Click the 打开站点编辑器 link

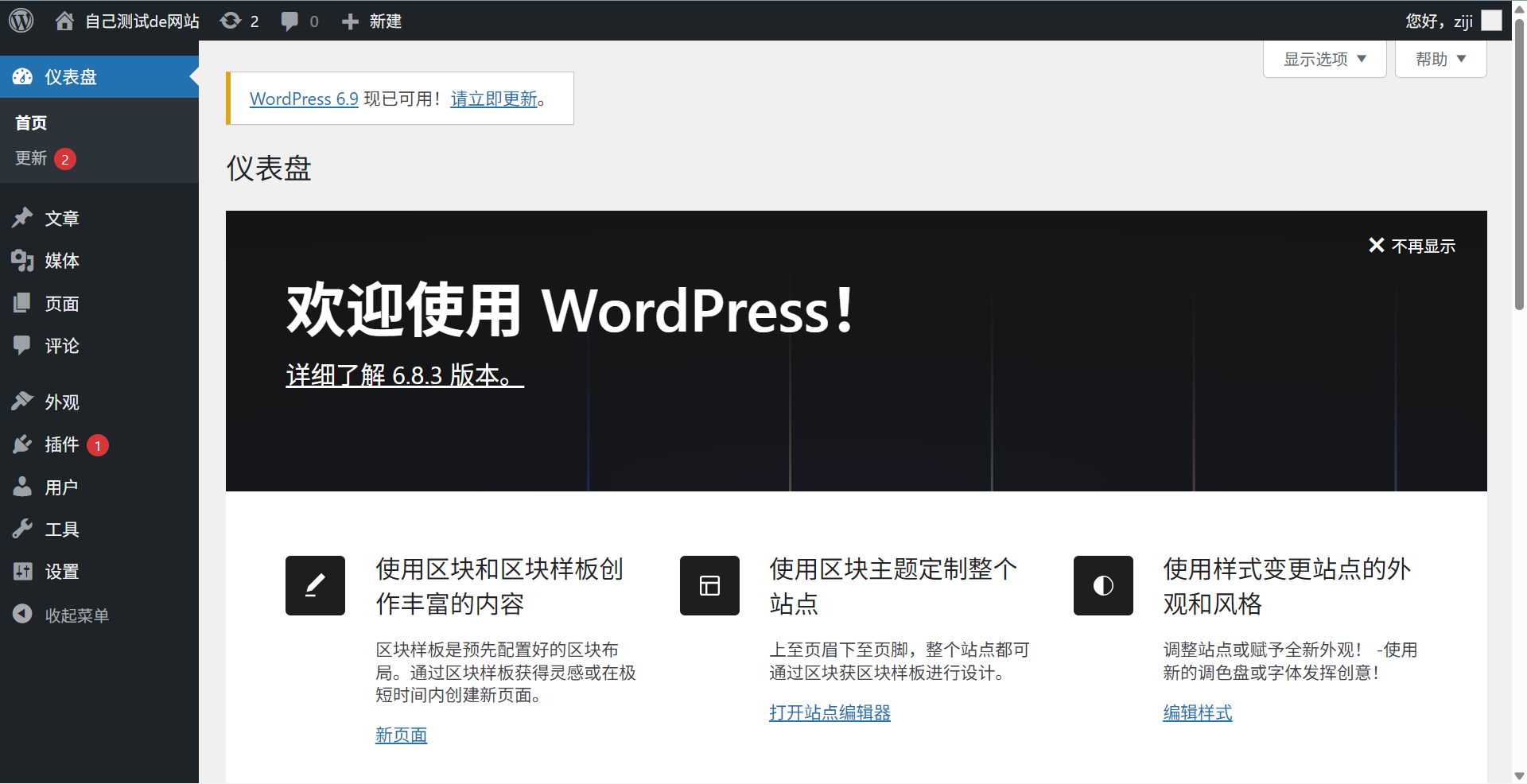click(830, 712)
